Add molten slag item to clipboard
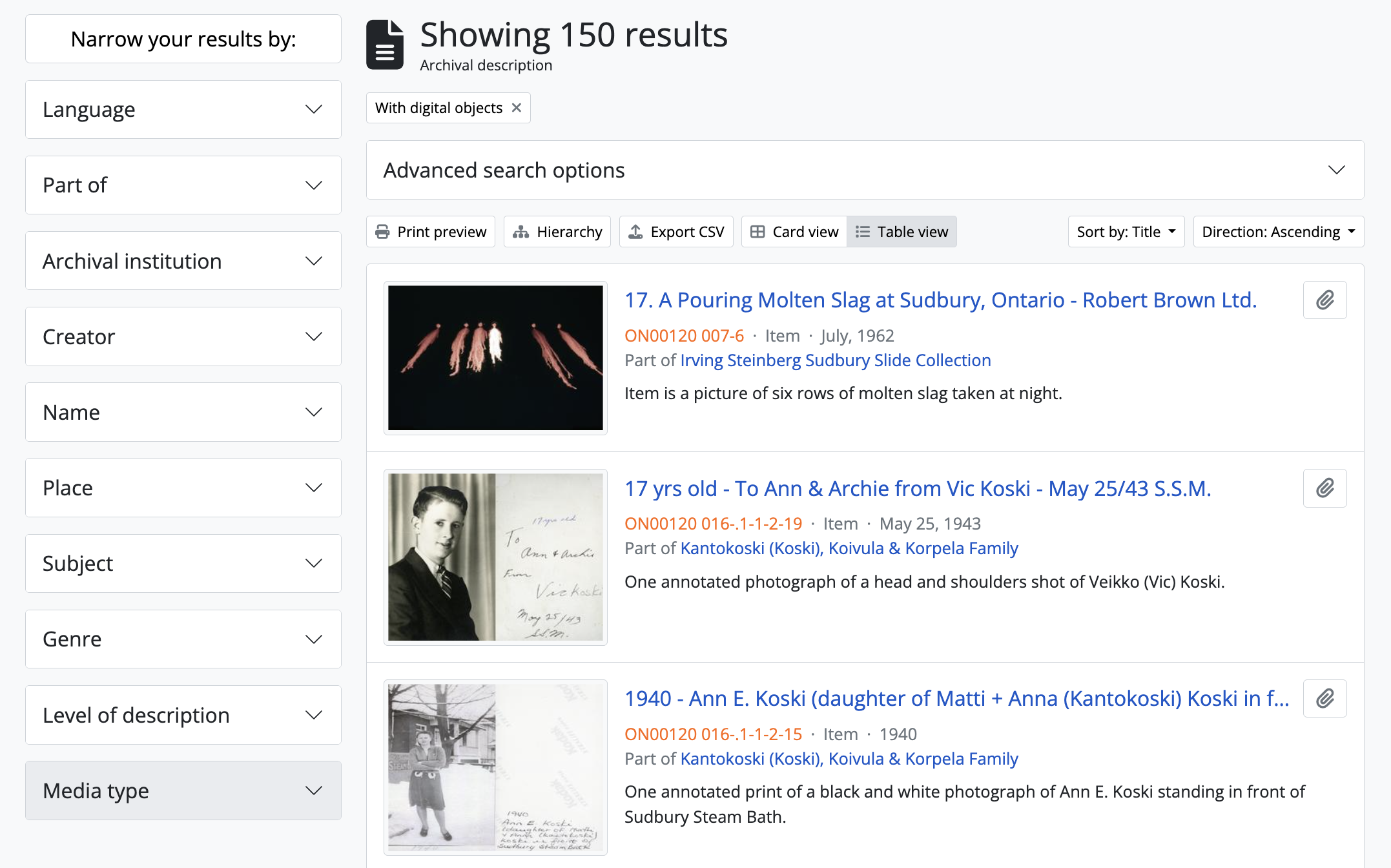The width and height of the screenshot is (1391, 868). 1324,300
